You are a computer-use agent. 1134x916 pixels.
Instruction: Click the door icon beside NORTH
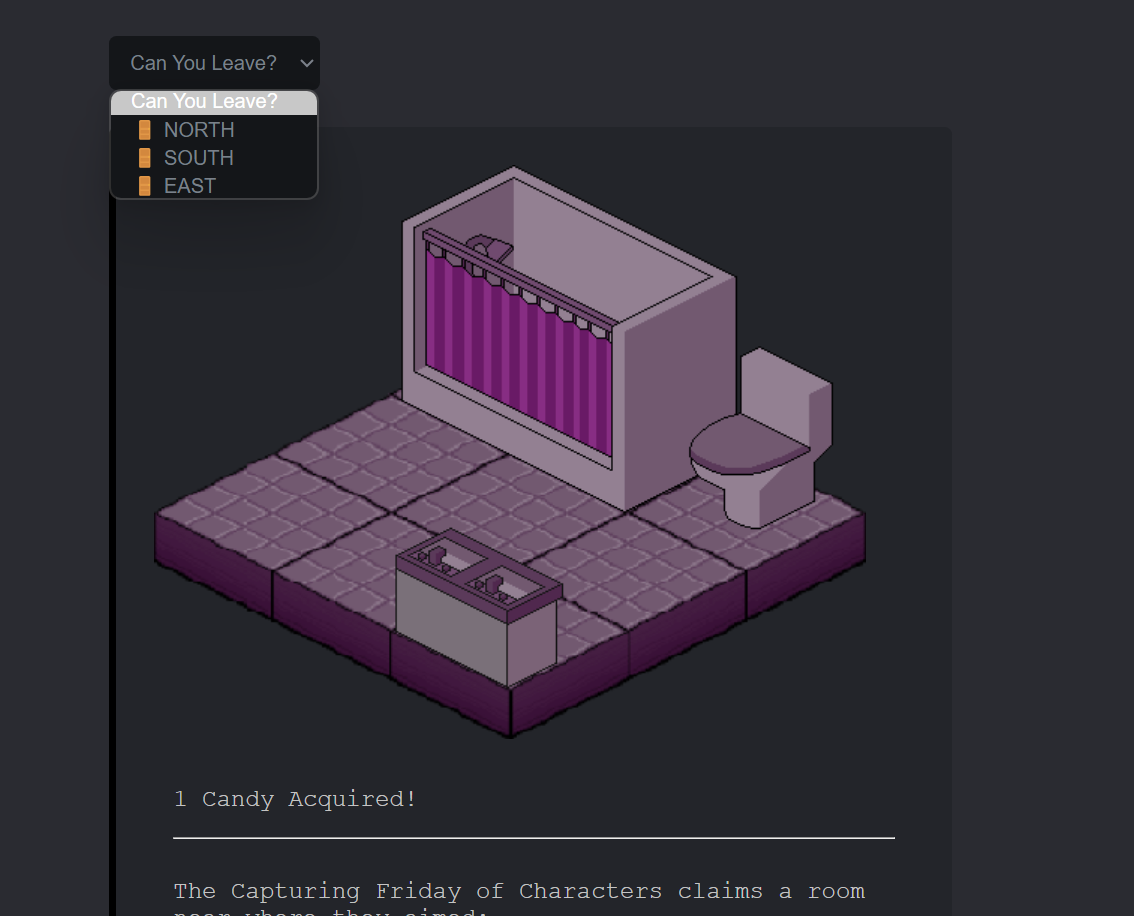pos(145,130)
